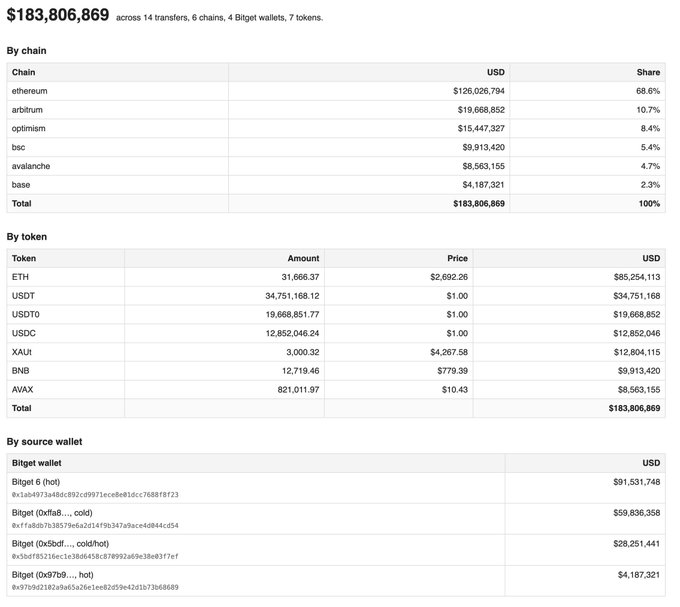The width and height of the screenshot is (680, 607).
Task: Select the 'base' chain row label
Action: (21, 185)
